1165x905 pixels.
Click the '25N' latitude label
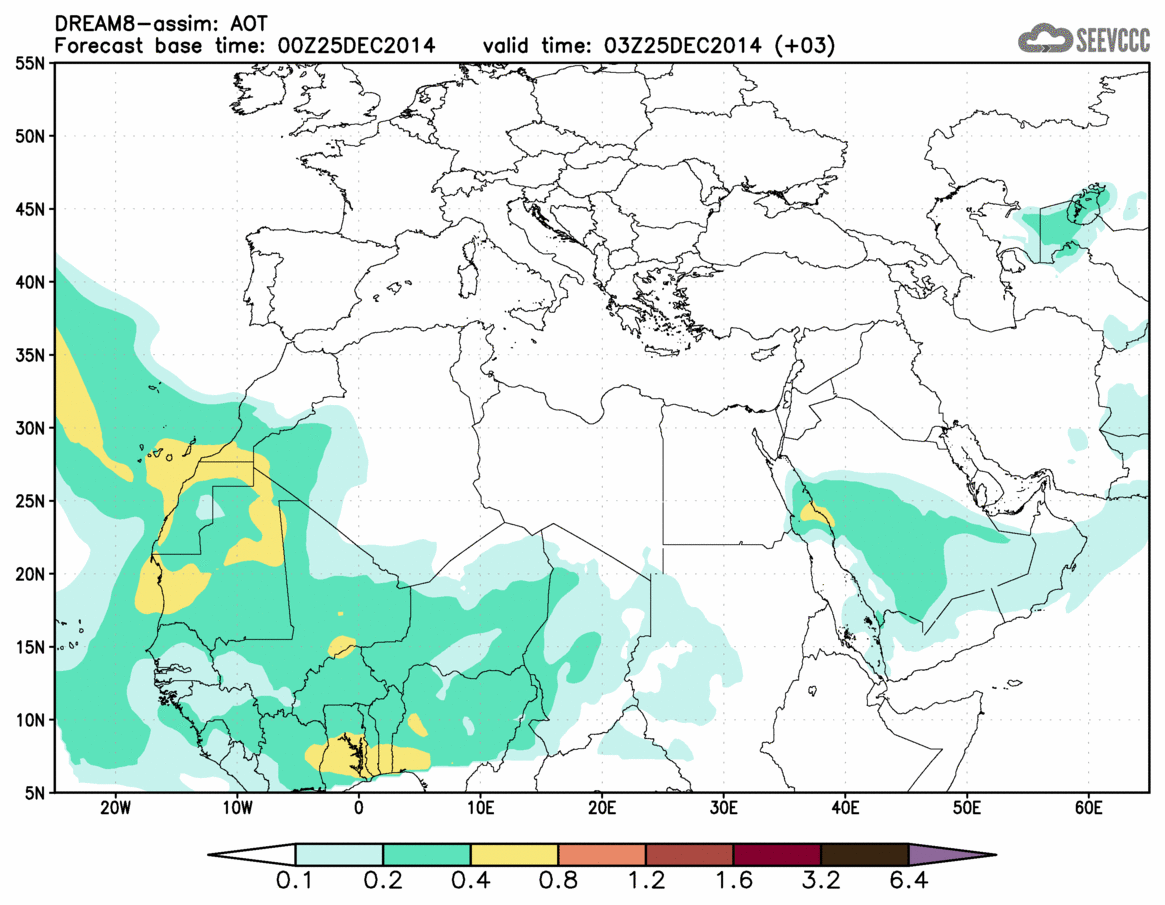(x=30, y=501)
